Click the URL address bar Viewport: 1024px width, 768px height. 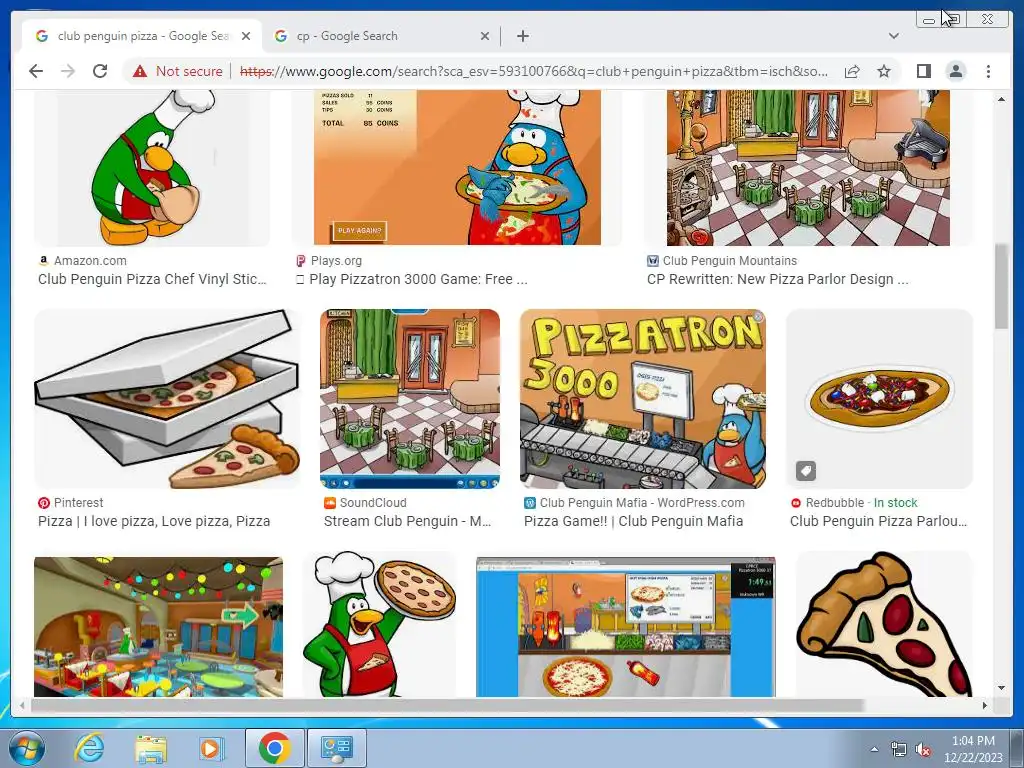tap(533, 71)
